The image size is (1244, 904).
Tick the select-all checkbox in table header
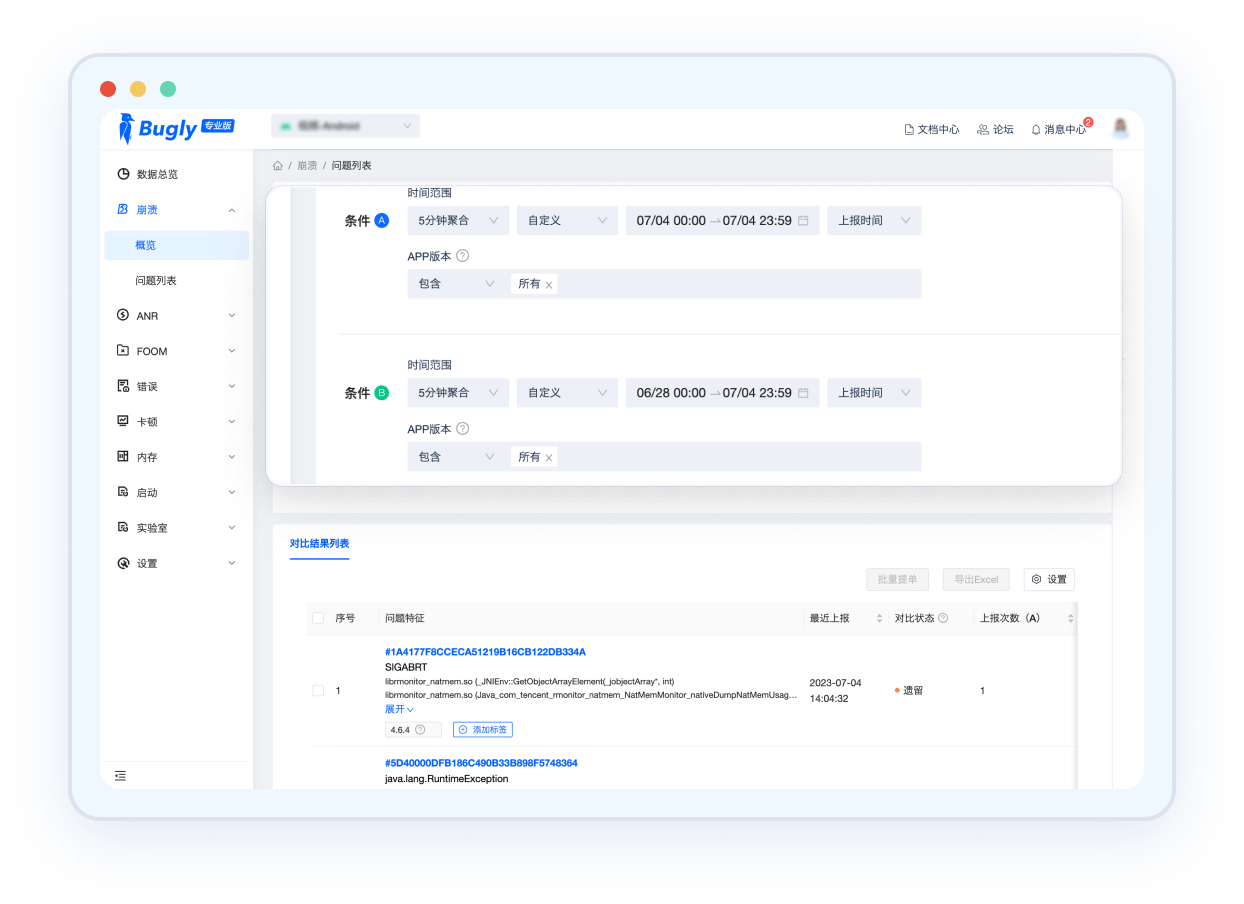[x=318, y=618]
